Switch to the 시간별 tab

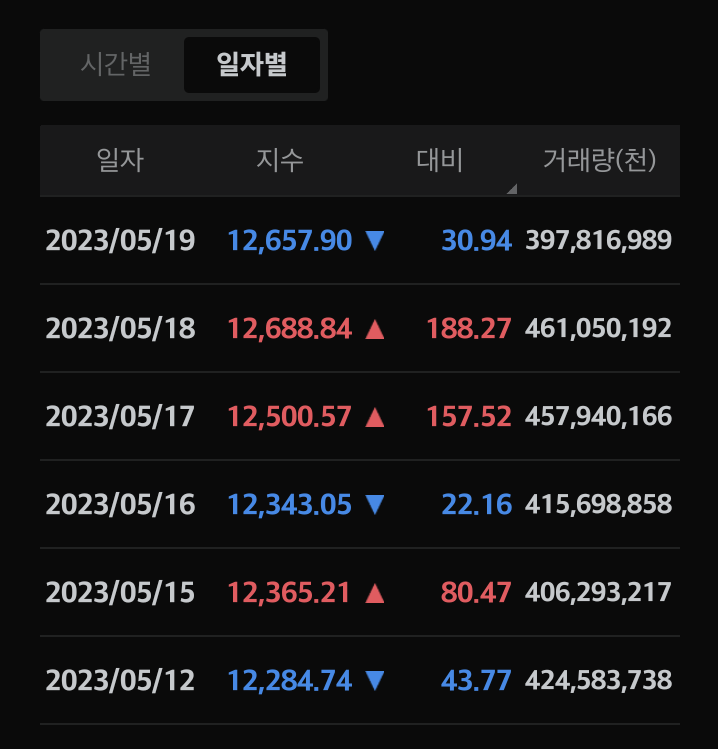point(116,64)
